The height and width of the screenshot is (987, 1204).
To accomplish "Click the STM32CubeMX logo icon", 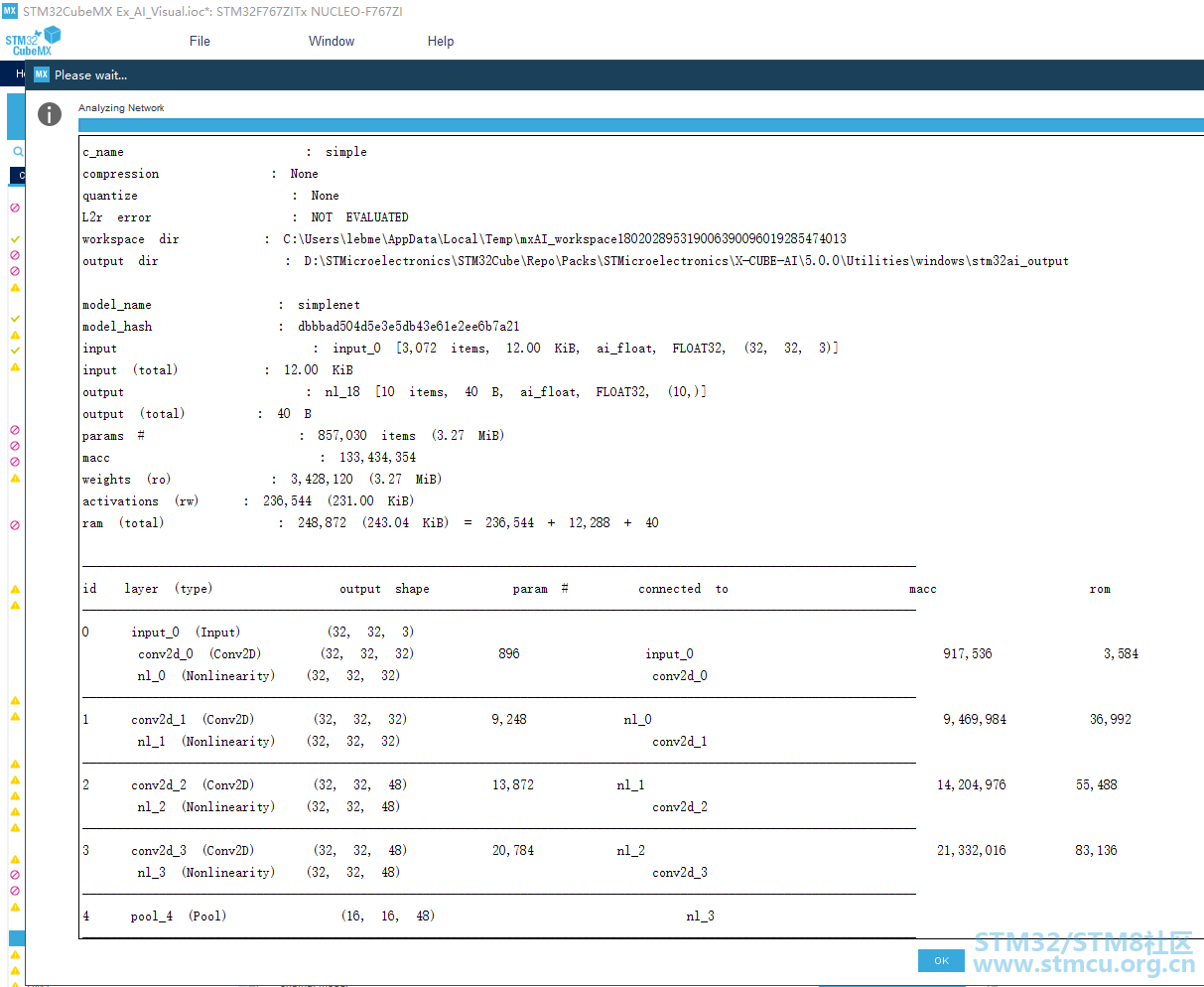I will 33,41.
